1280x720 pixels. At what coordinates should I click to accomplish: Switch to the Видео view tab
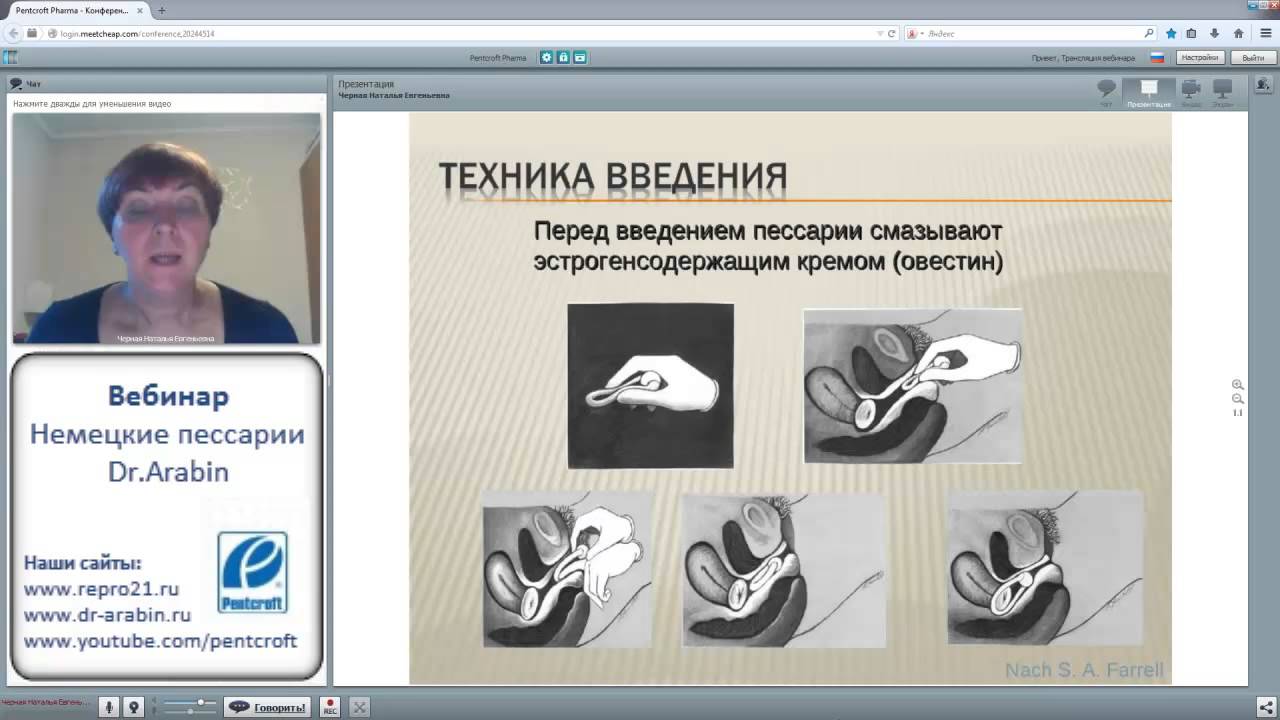click(1191, 93)
